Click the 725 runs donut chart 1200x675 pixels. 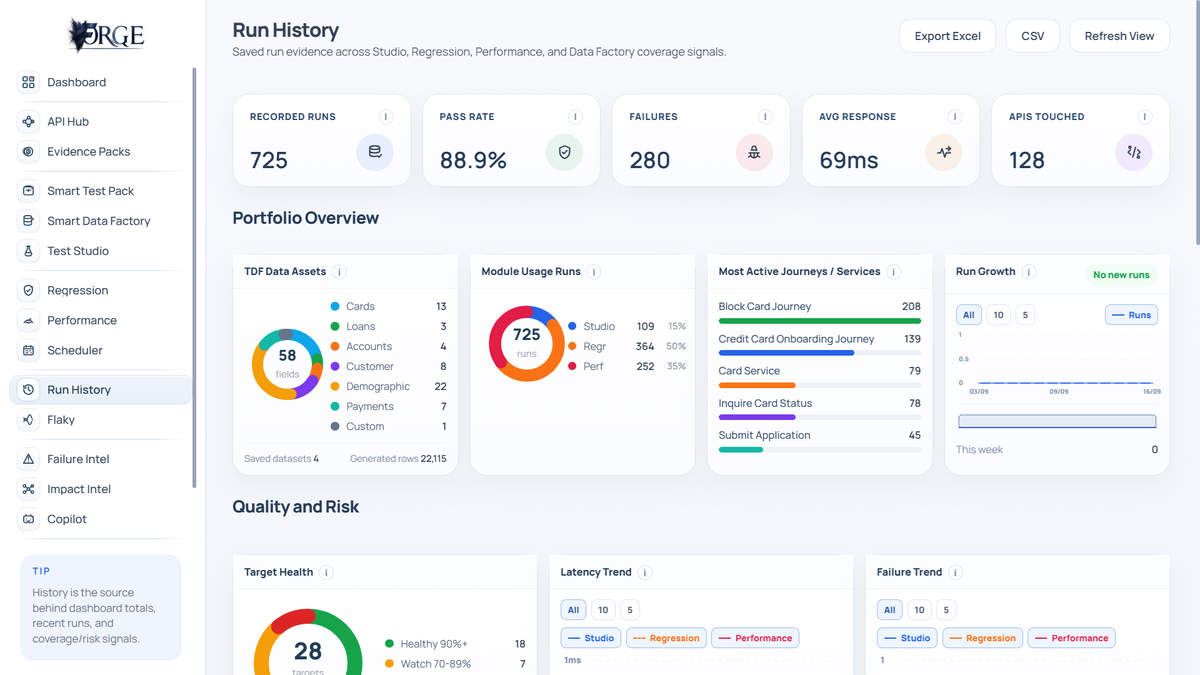526,343
